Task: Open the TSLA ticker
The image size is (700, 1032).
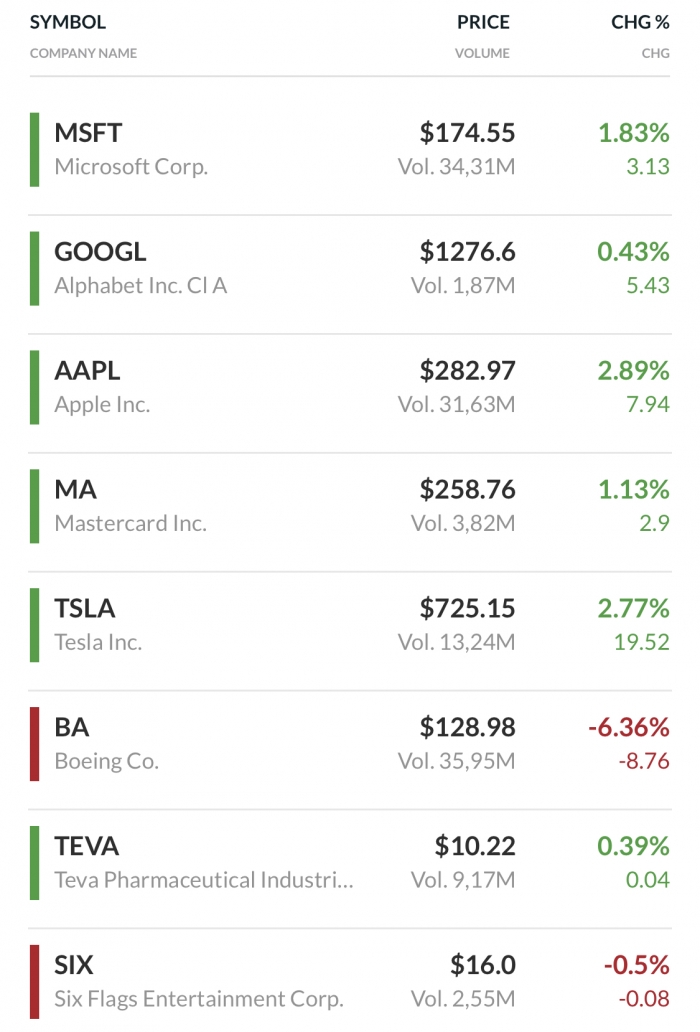Action: coord(84,609)
